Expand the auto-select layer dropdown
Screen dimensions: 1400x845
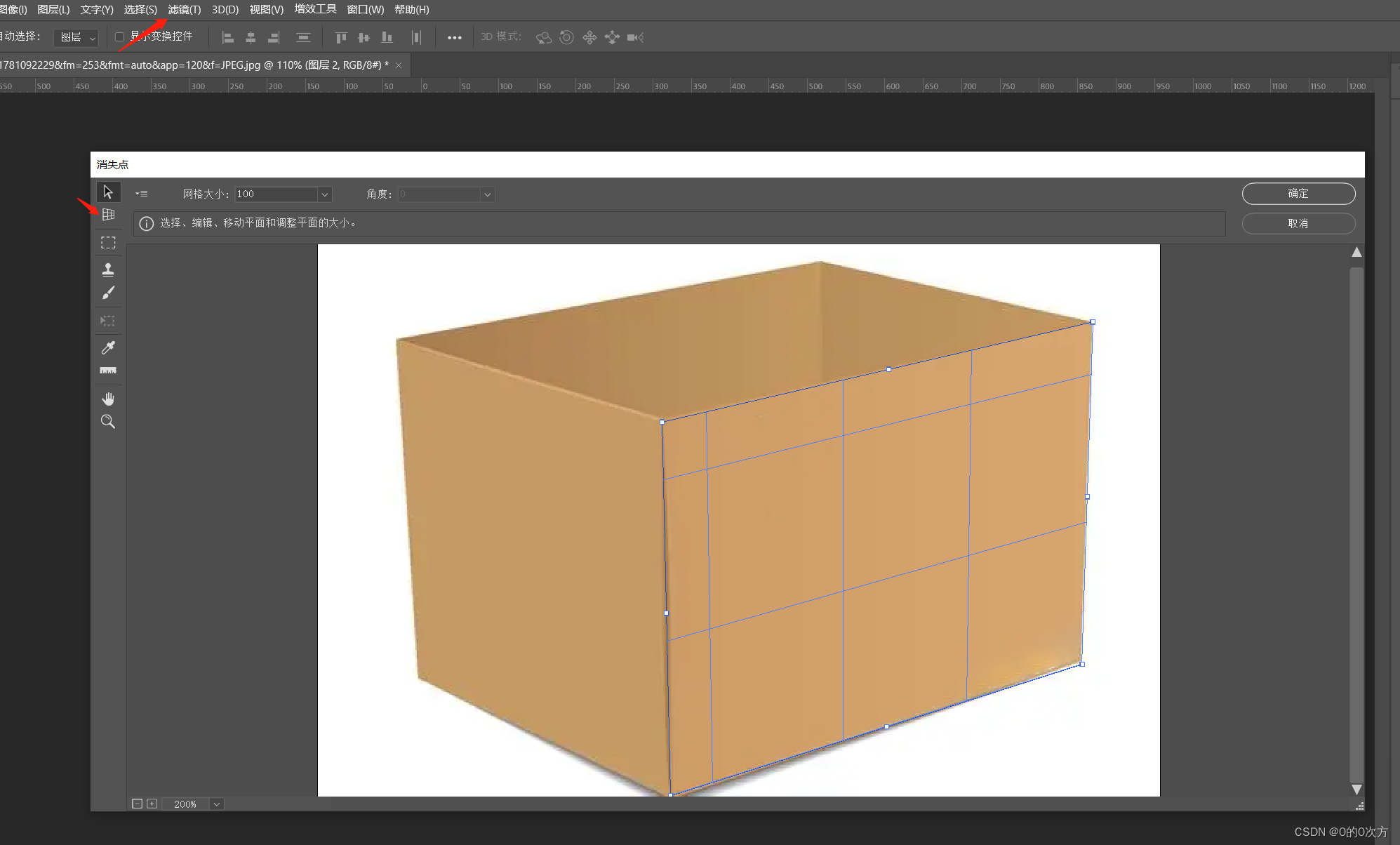pyautogui.click(x=77, y=37)
